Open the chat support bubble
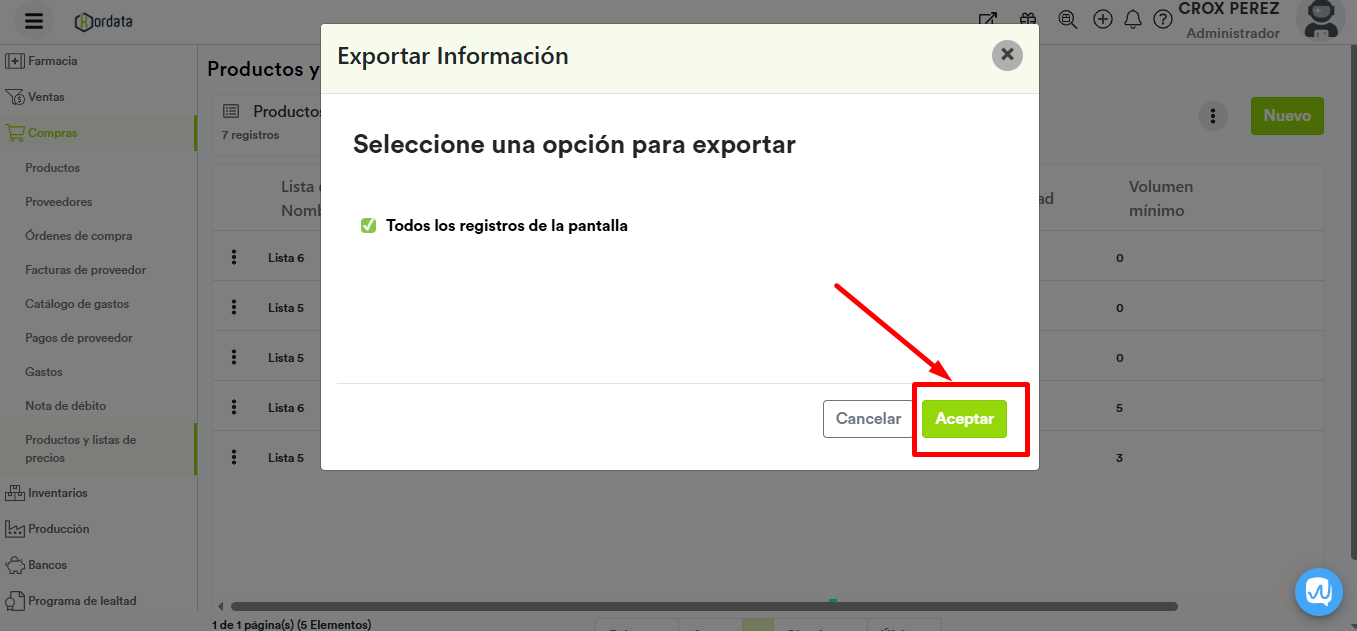 (x=1318, y=592)
